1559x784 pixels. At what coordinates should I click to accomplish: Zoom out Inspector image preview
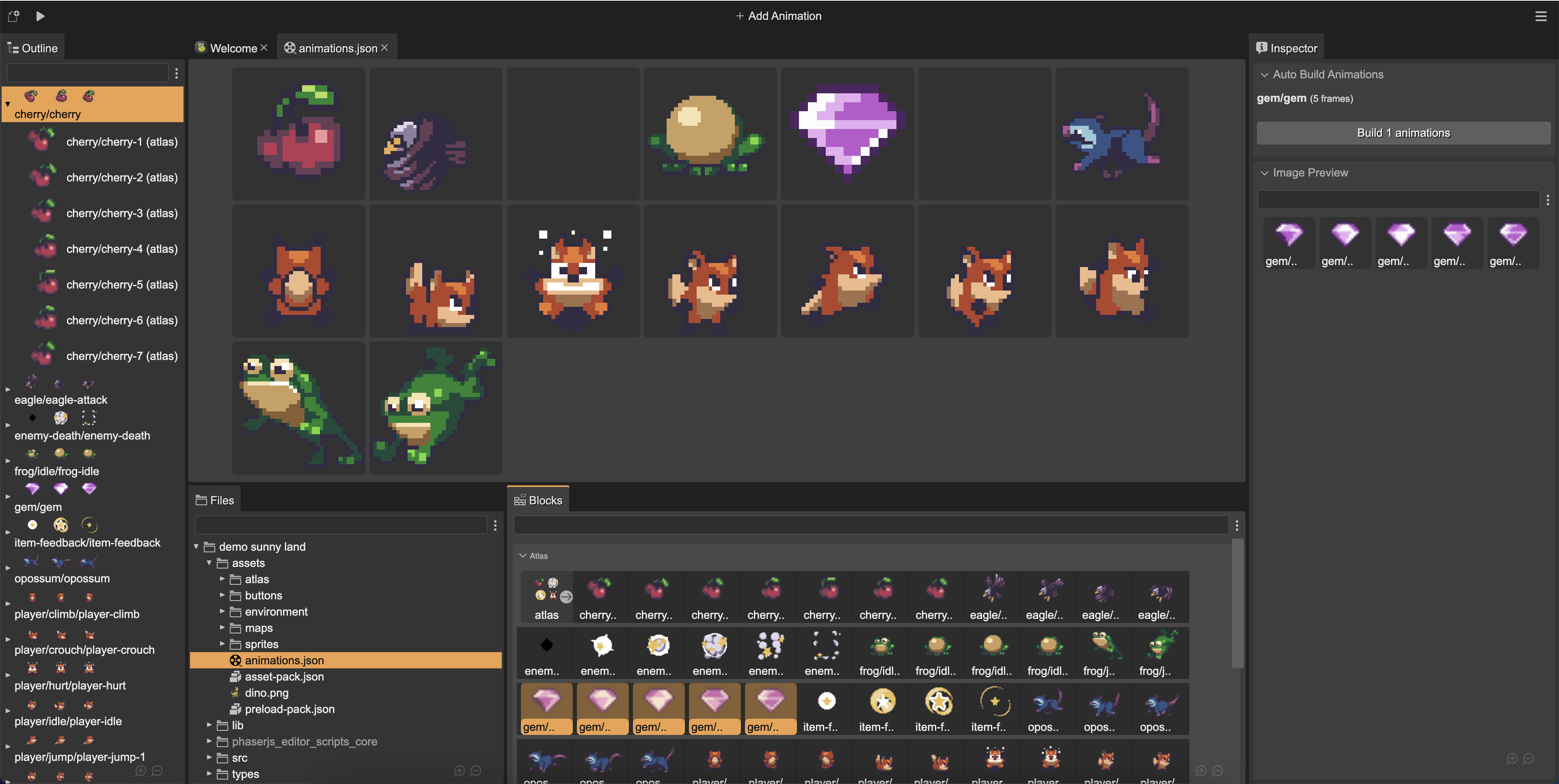coord(1528,758)
